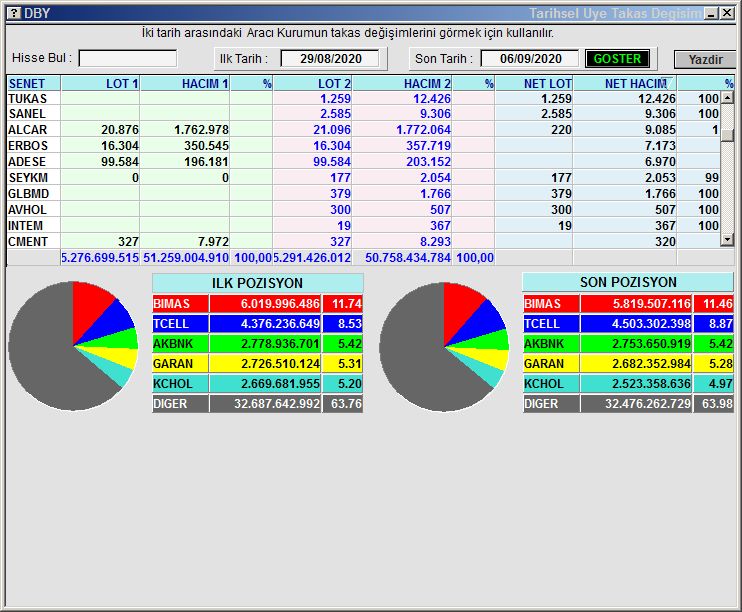Viewport: 742px width, 612px height.
Task: Select the TUKAS row
Action: click(363, 98)
